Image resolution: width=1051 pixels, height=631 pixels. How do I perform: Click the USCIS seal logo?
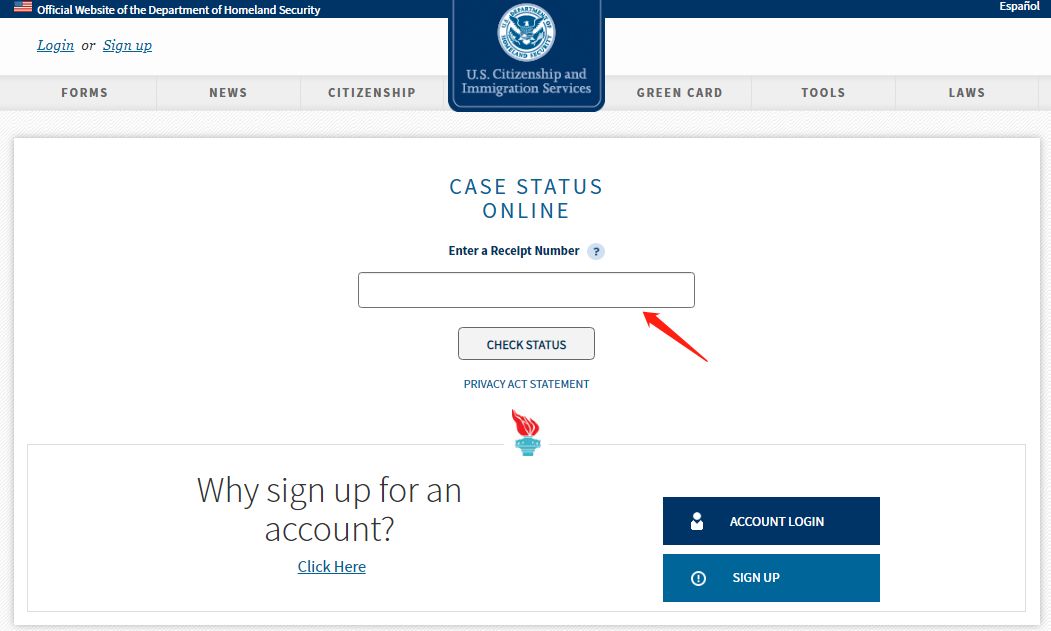(526, 32)
